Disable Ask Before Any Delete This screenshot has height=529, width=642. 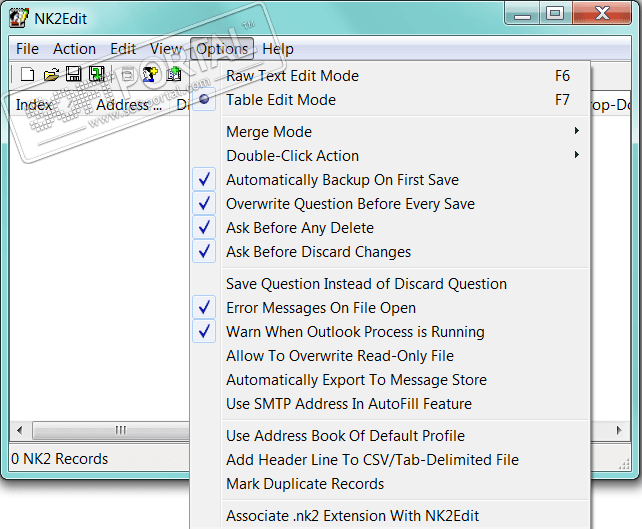391,228
